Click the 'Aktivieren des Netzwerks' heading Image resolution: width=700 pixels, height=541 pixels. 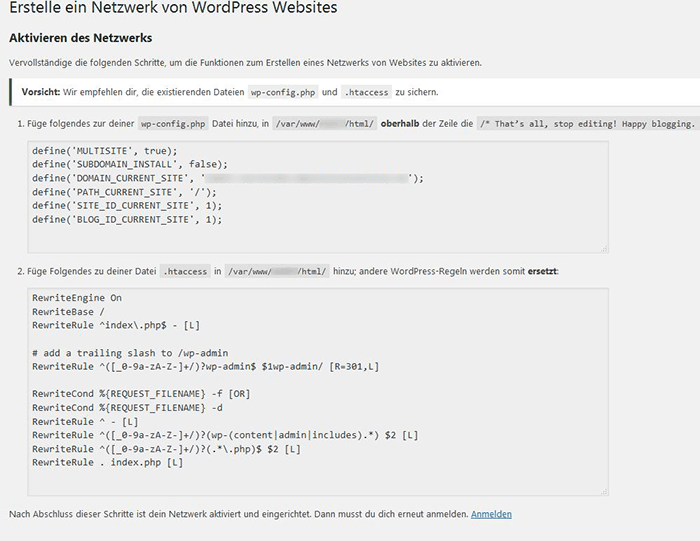tap(80, 38)
